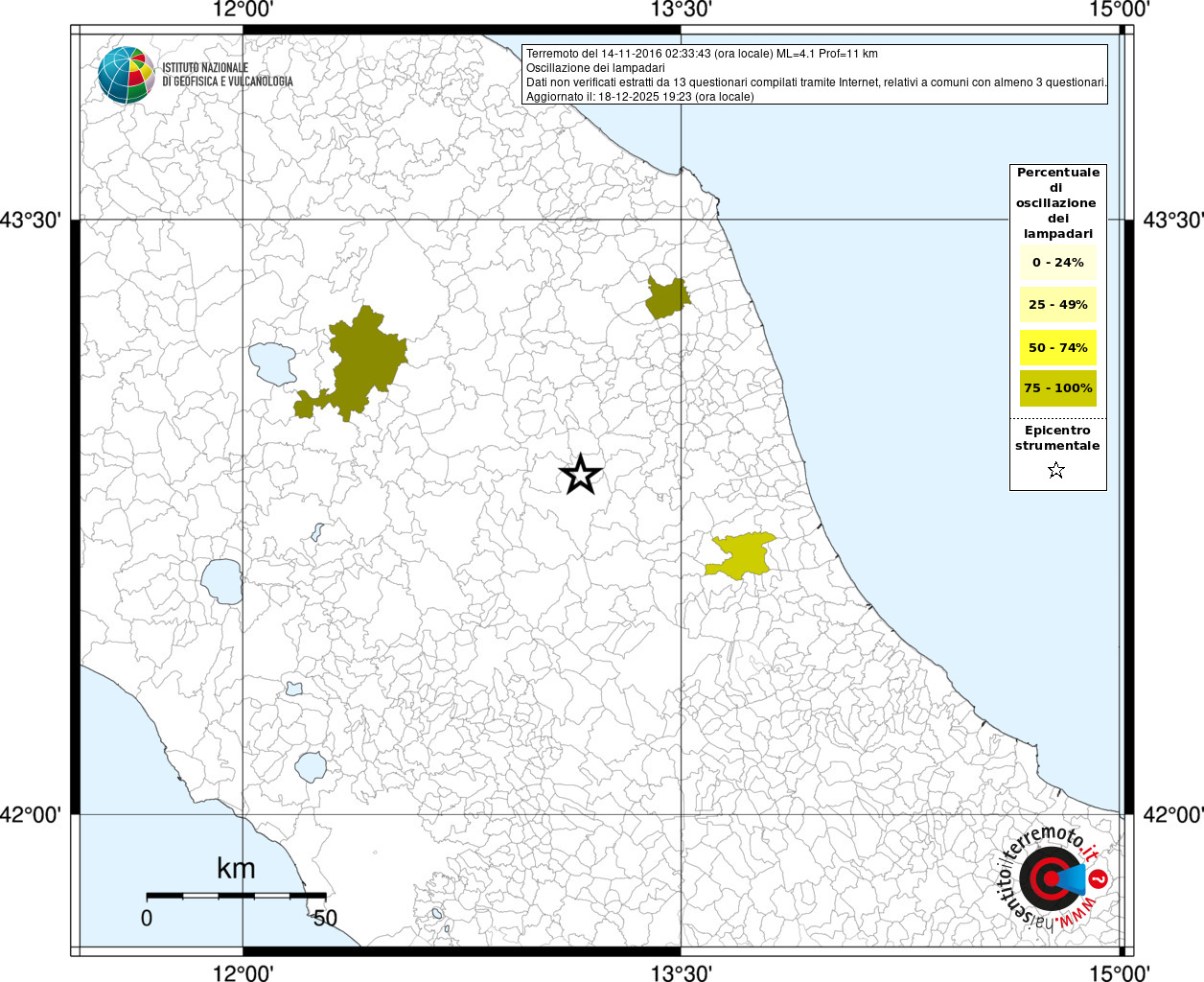Click the top 13°30' longitude label

tap(682, 11)
